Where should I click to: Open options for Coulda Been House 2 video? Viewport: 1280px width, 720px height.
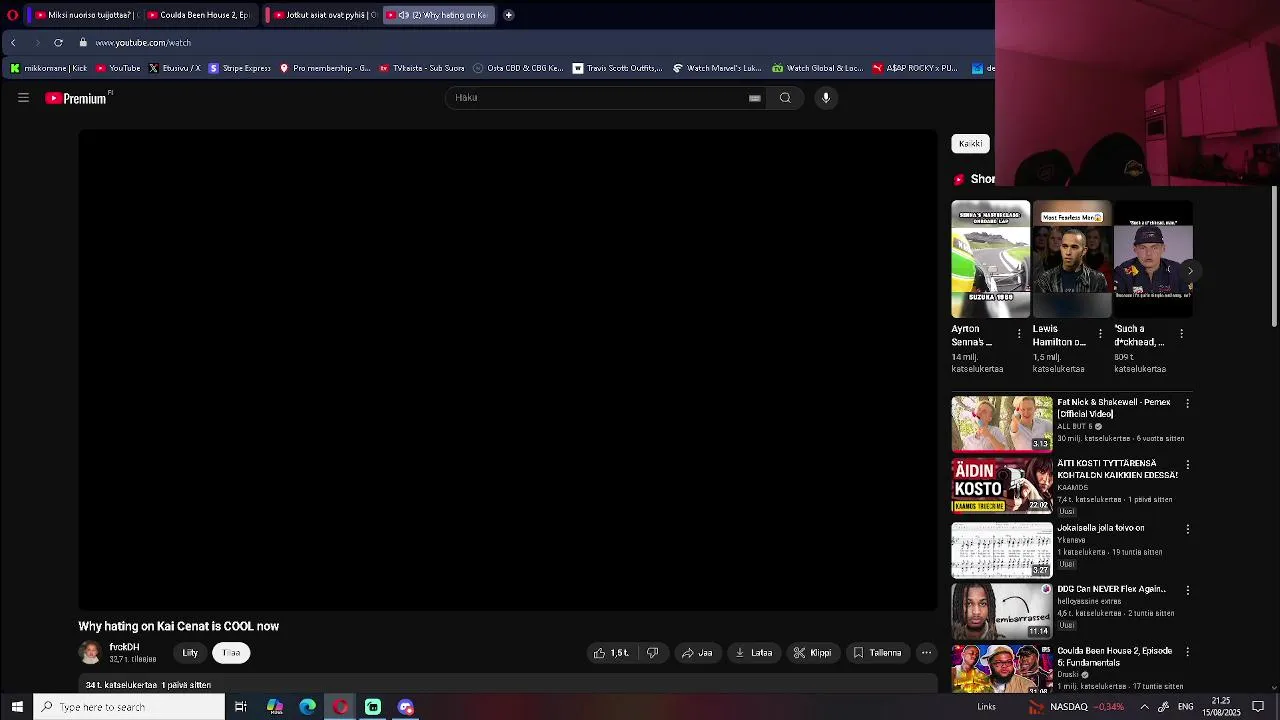(x=1187, y=651)
